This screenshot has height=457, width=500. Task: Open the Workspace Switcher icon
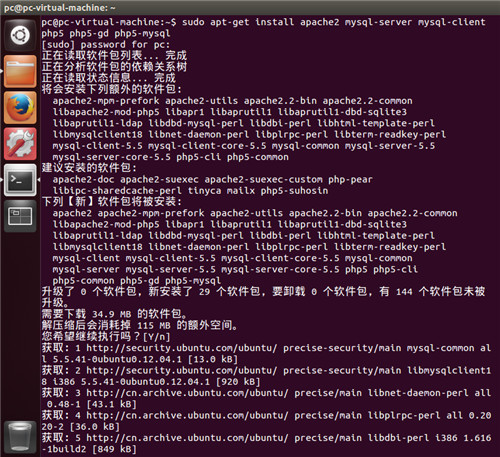point(20,216)
